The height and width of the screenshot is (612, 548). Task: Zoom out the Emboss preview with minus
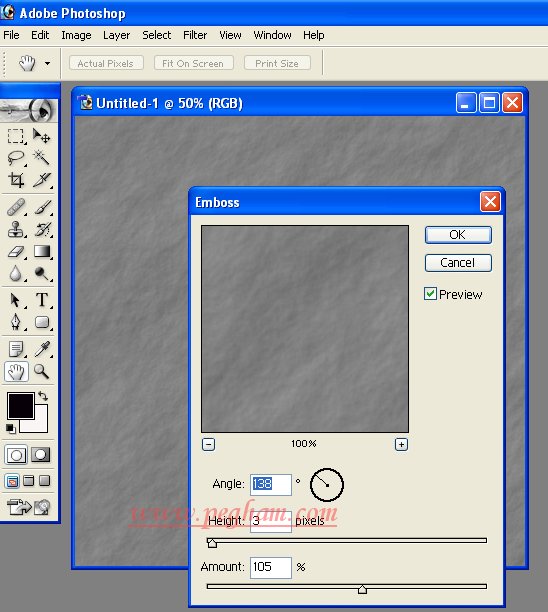pyautogui.click(x=208, y=444)
